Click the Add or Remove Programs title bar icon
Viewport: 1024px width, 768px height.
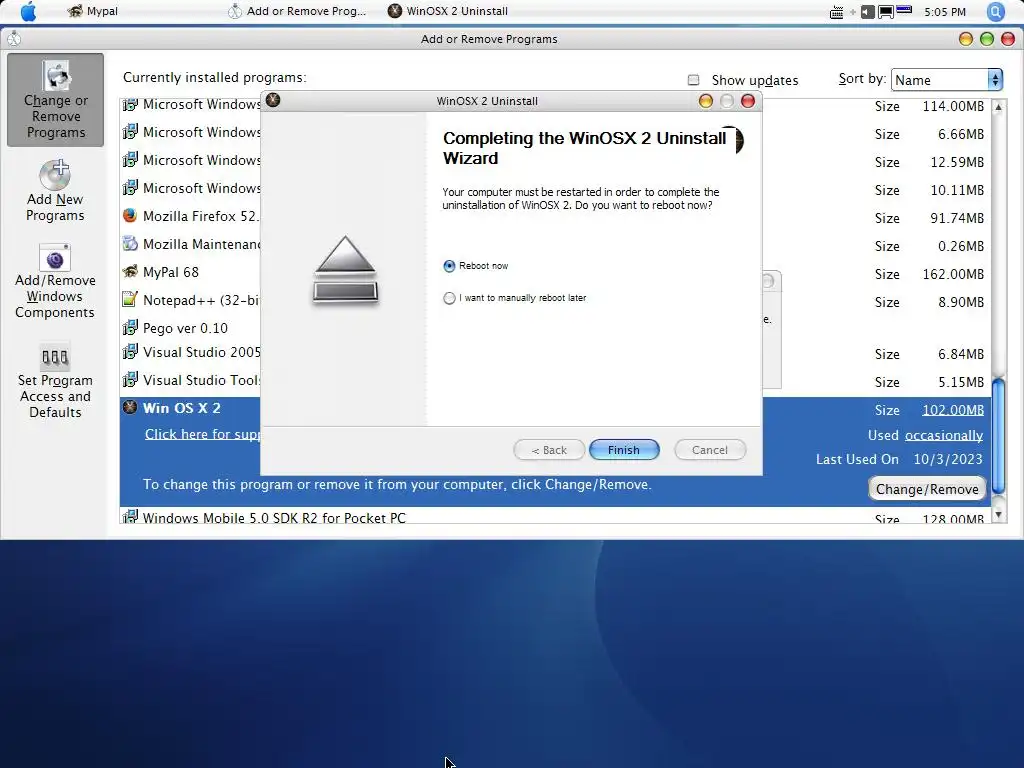pos(14,39)
